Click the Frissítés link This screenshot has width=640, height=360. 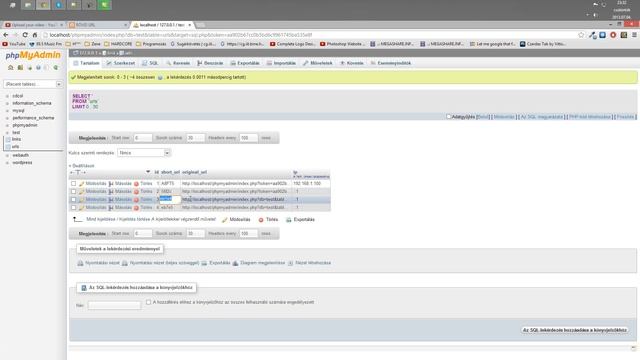pyautogui.click(x=625, y=117)
